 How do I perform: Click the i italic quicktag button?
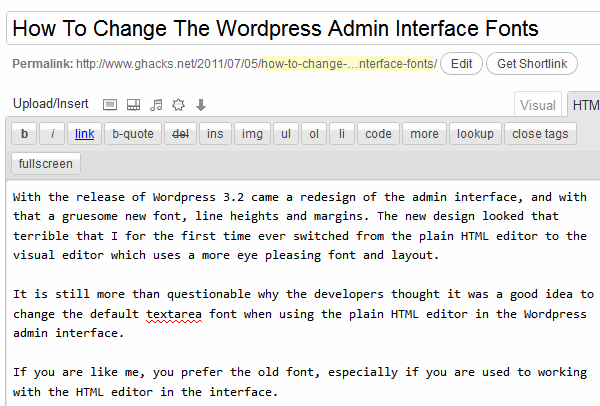point(52,134)
